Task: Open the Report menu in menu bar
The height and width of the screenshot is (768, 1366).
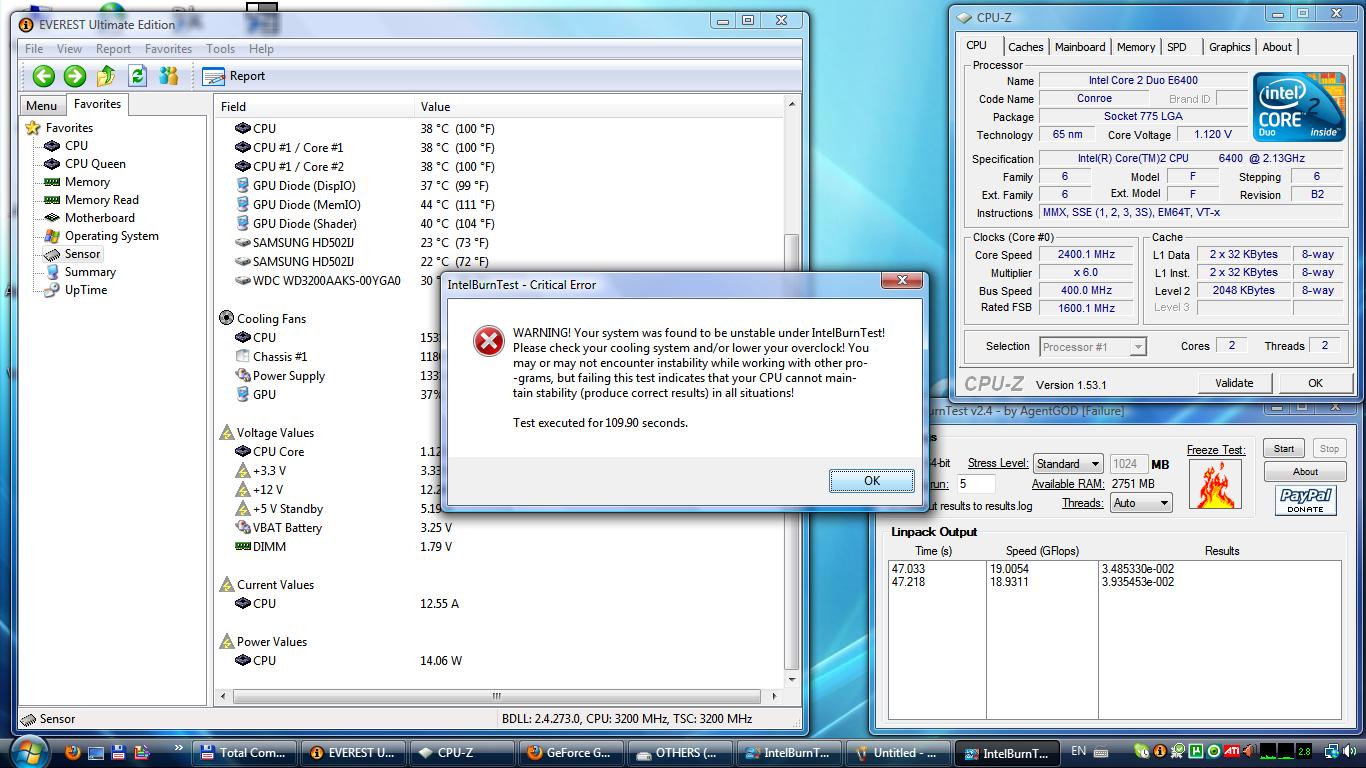Action: pyautogui.click(x=113, y=49)
